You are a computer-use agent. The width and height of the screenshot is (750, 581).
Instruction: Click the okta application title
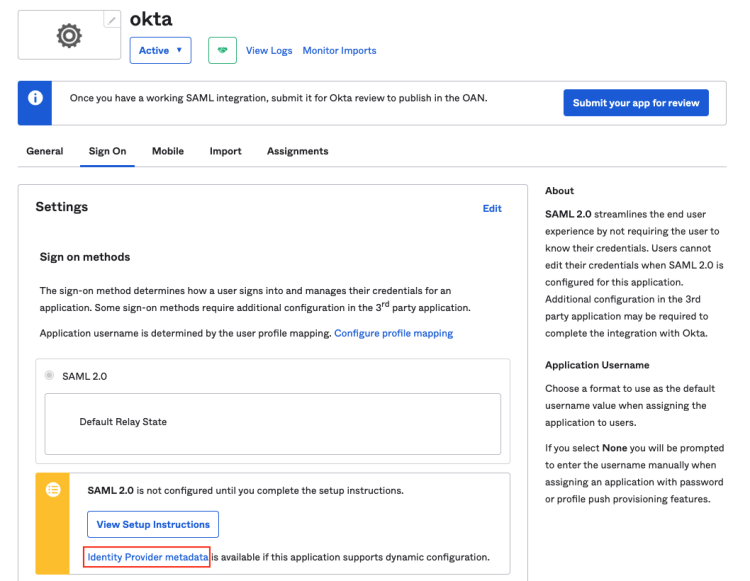point(151,19)
